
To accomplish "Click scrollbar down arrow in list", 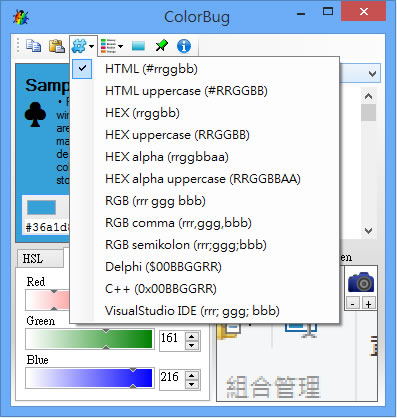I will (368, 230).
